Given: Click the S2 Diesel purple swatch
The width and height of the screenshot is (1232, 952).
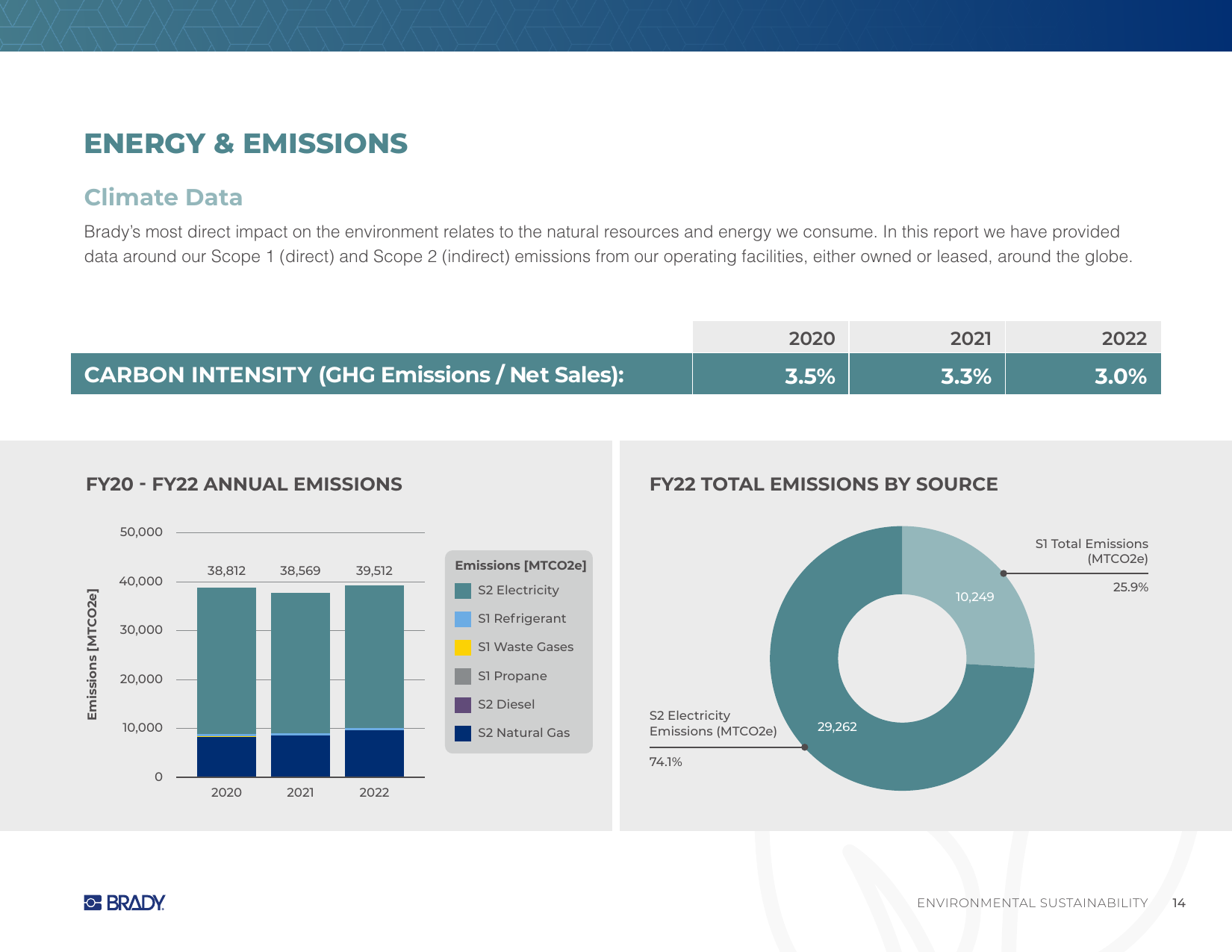Looking at the screenshot, I should tap(463, 705).
